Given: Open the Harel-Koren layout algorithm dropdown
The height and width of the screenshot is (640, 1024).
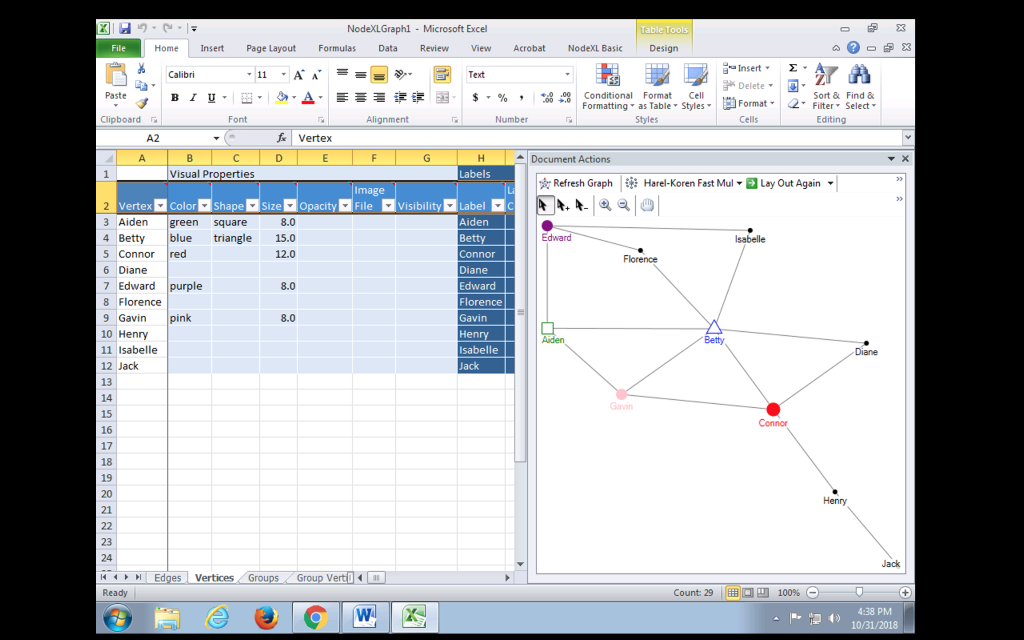Looking at the screenshot, I should click(x=739, y=184).
